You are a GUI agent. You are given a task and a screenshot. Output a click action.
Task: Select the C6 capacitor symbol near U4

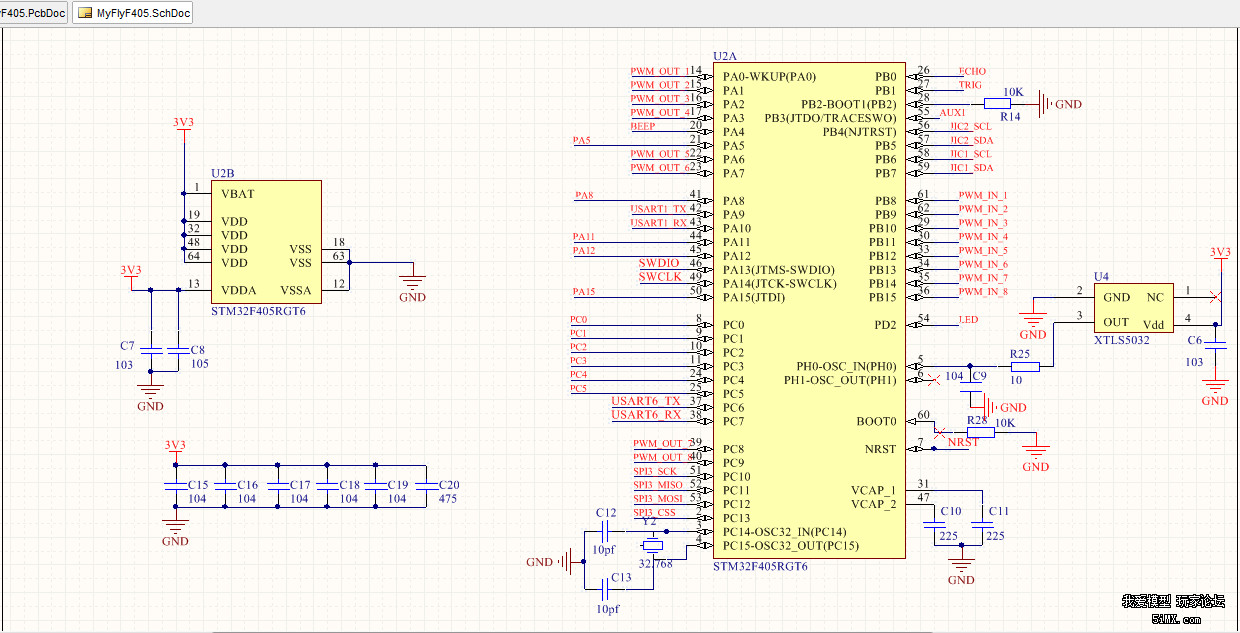coord(1215,344)
